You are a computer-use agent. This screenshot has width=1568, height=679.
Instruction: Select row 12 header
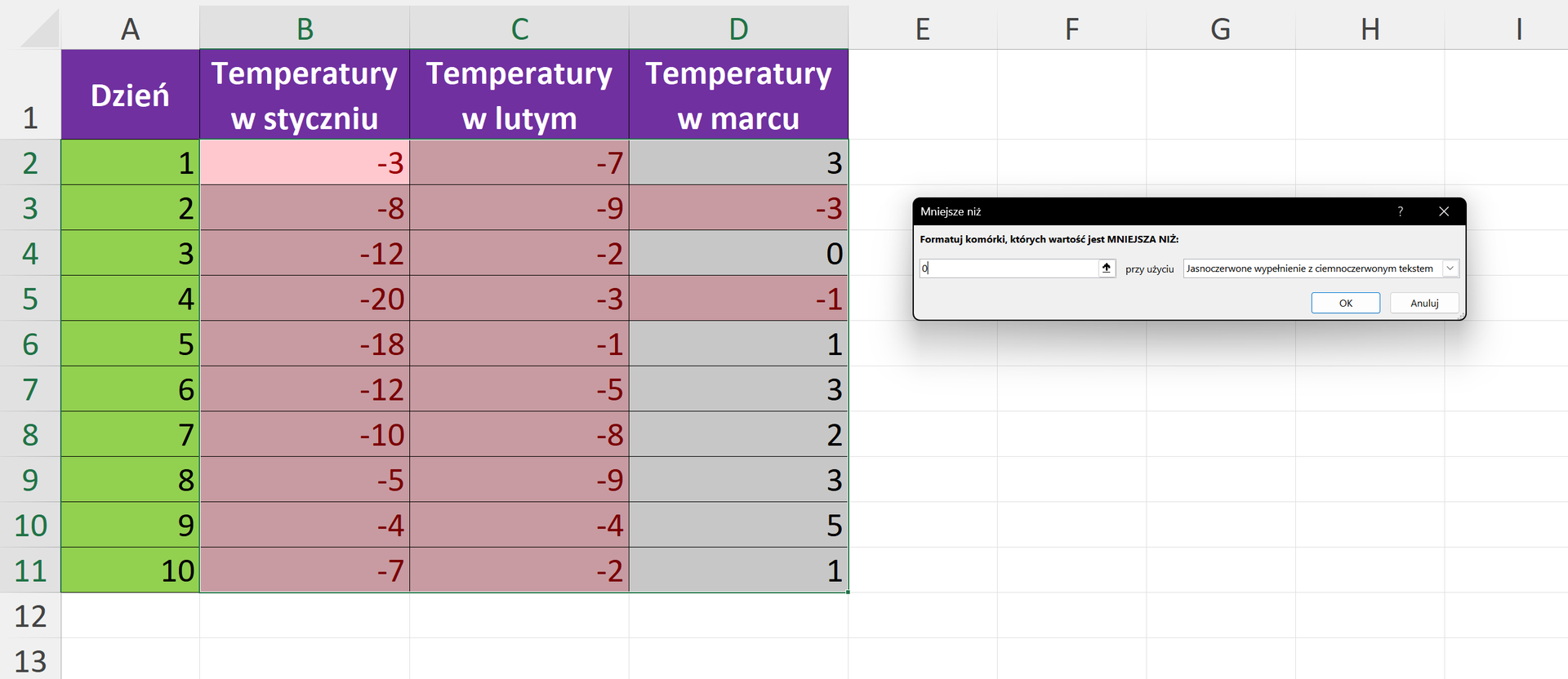pyautogui.click(x=30, y=616)
